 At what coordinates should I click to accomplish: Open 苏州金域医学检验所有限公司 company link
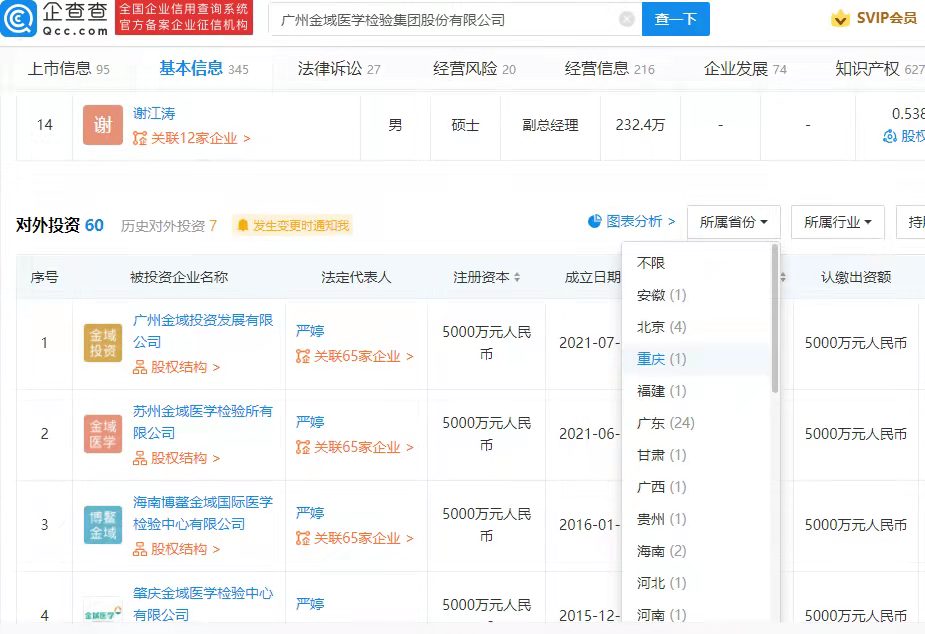coord(203,422)
